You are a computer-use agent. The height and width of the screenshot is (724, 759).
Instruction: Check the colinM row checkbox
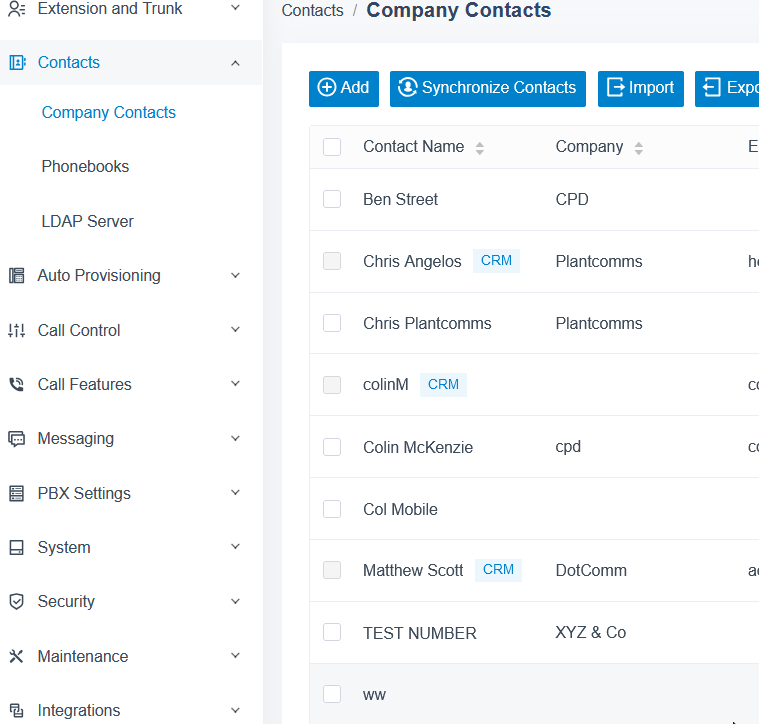[x=332, y=385]
